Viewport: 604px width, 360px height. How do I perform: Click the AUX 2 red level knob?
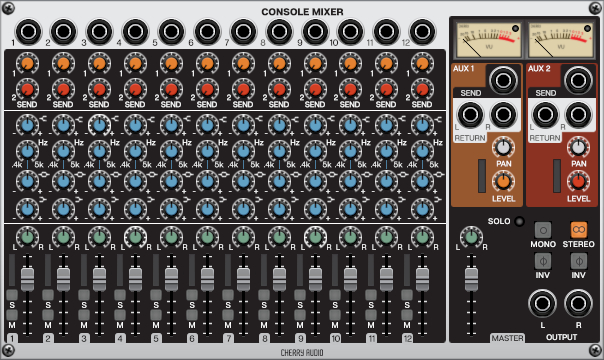(x=578, y=181)
